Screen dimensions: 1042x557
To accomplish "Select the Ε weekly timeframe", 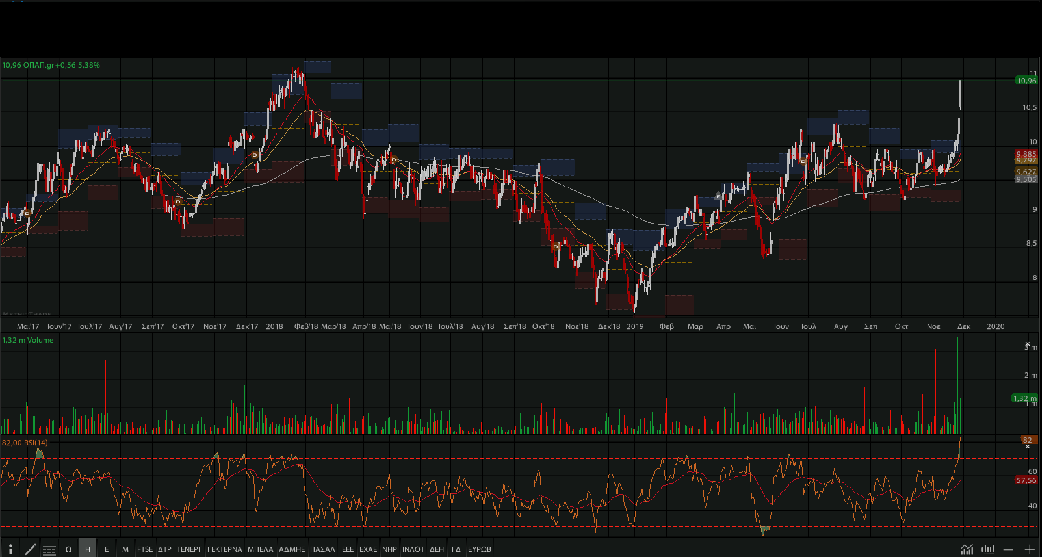I will [x=107, y=549].
